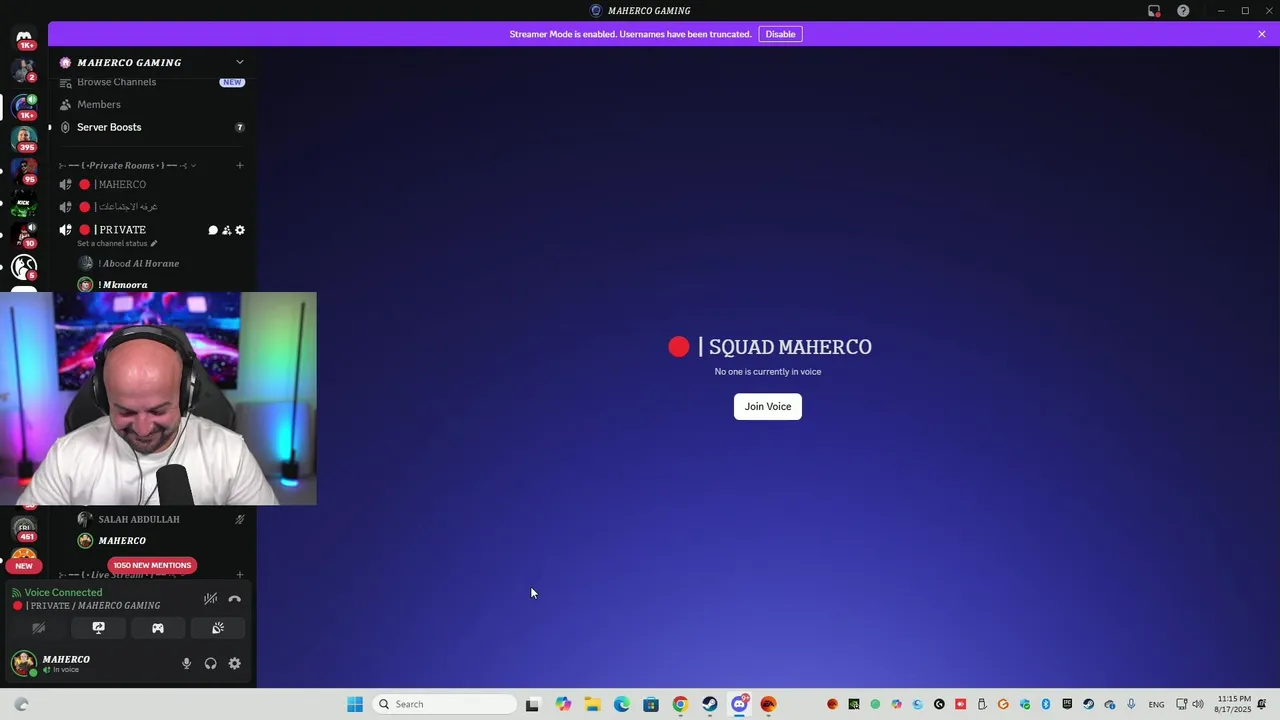1280x720 pixels.
Task: Select MAHERCO in the voice member list
Action: click(x=122, y=541)
